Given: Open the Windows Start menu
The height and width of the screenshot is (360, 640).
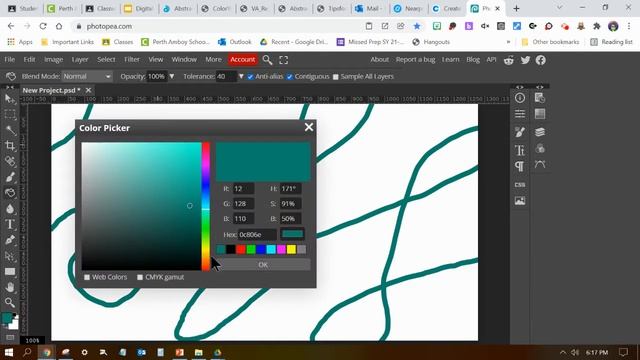Looking at the screenshot, I should coord(9,352).
